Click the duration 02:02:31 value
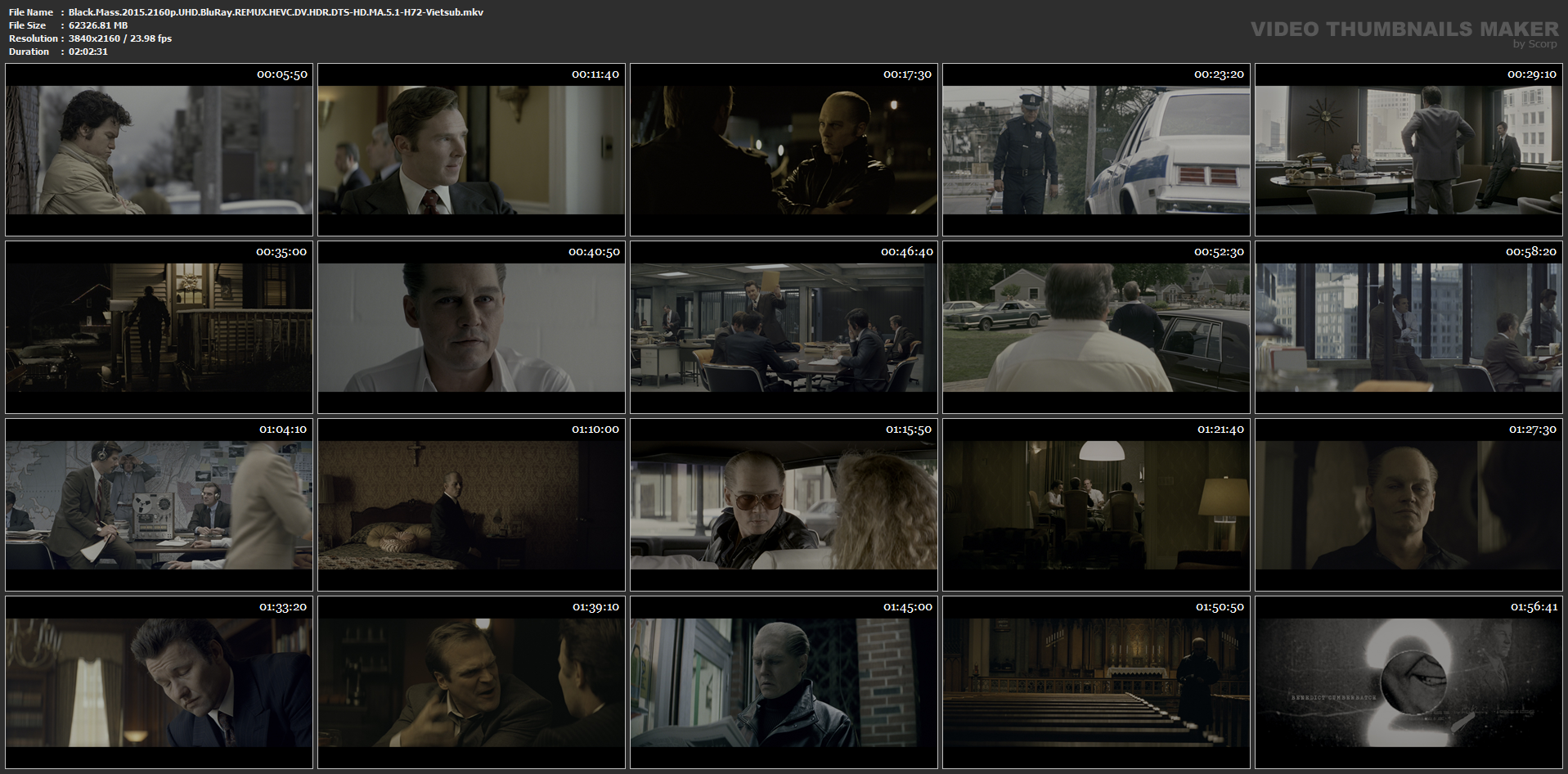Screen dimensions: 1568x774 point(88,52)
